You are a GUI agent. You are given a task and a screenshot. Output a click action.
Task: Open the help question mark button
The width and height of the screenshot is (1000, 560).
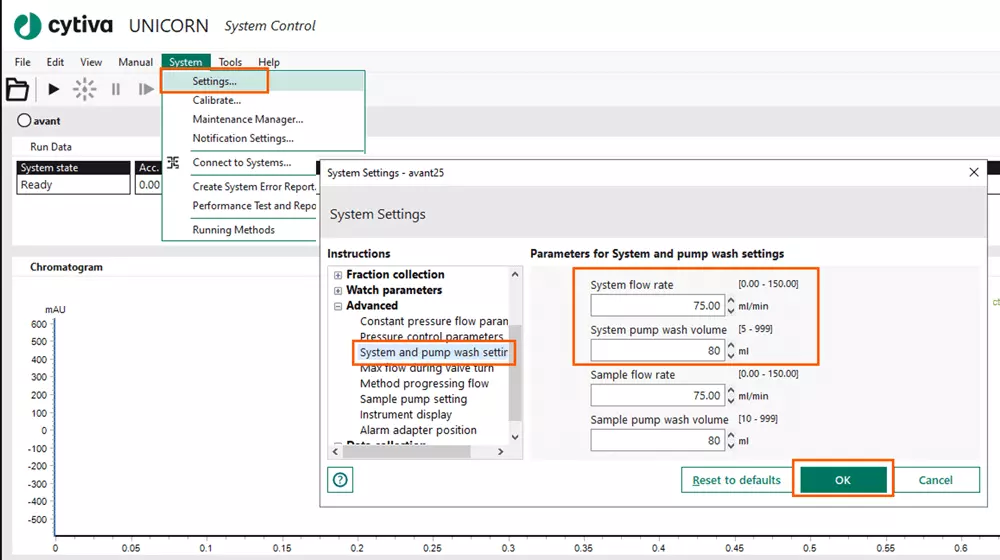coord(340,480)
